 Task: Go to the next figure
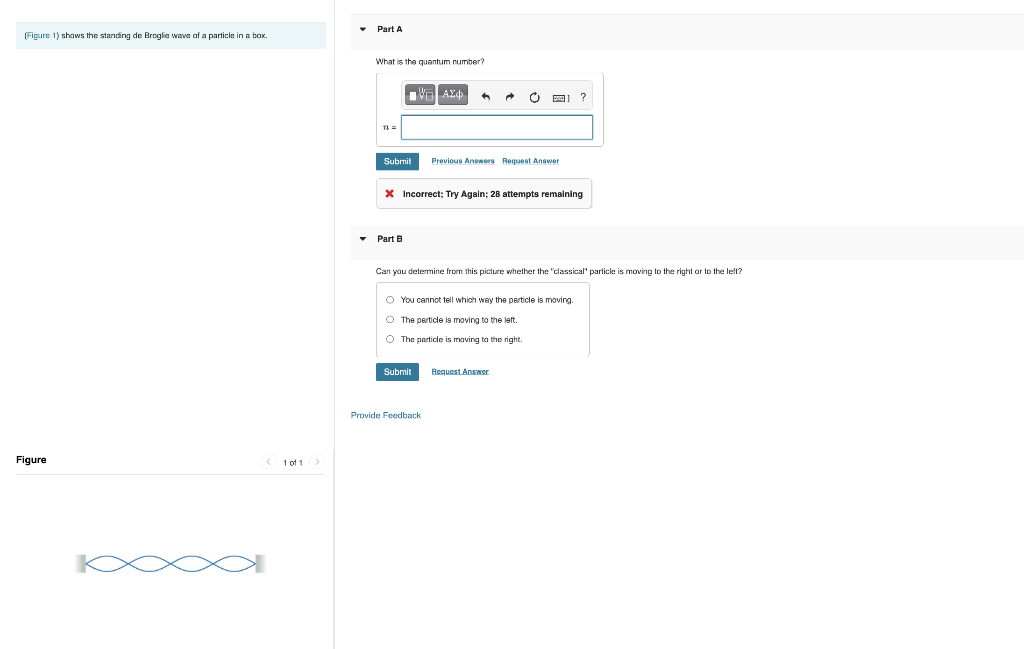[317, 462]
